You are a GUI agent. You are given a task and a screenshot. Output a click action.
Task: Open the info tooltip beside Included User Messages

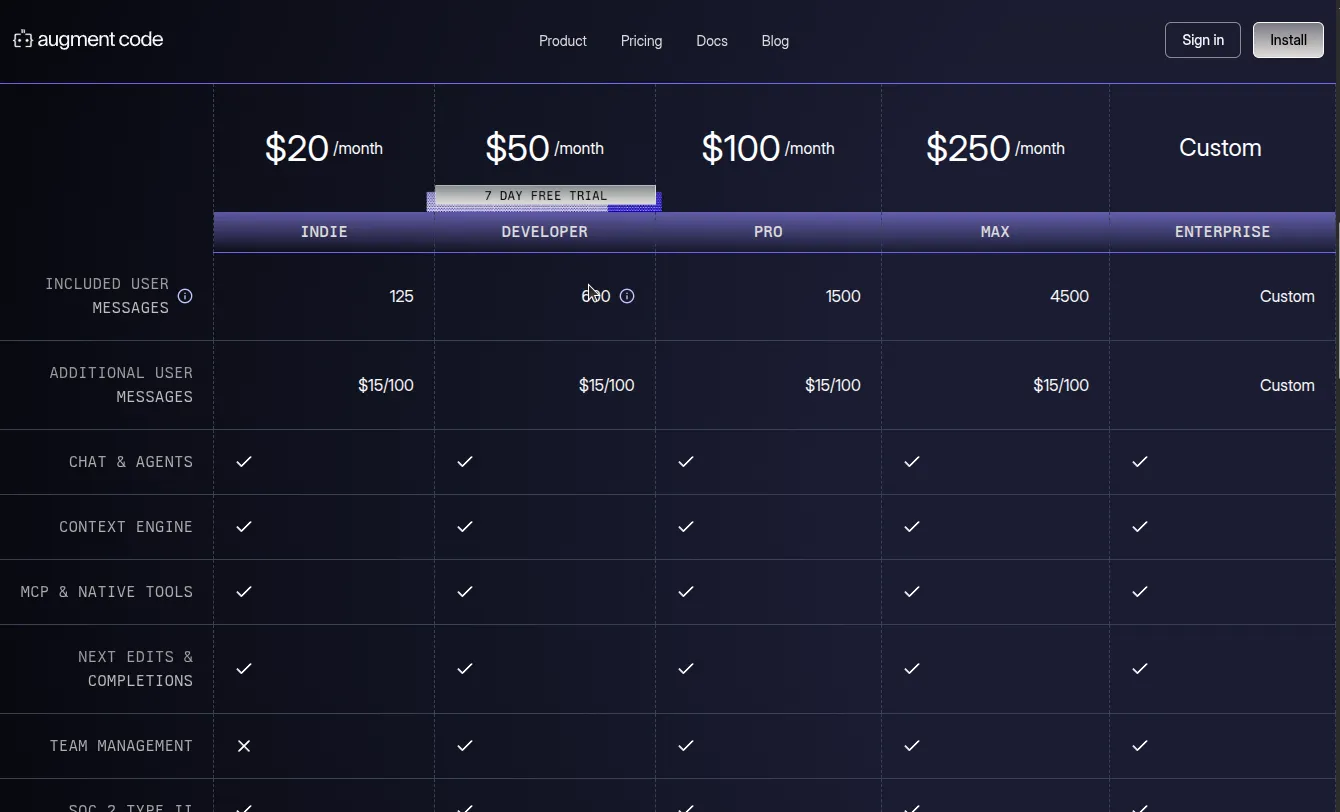185,295
